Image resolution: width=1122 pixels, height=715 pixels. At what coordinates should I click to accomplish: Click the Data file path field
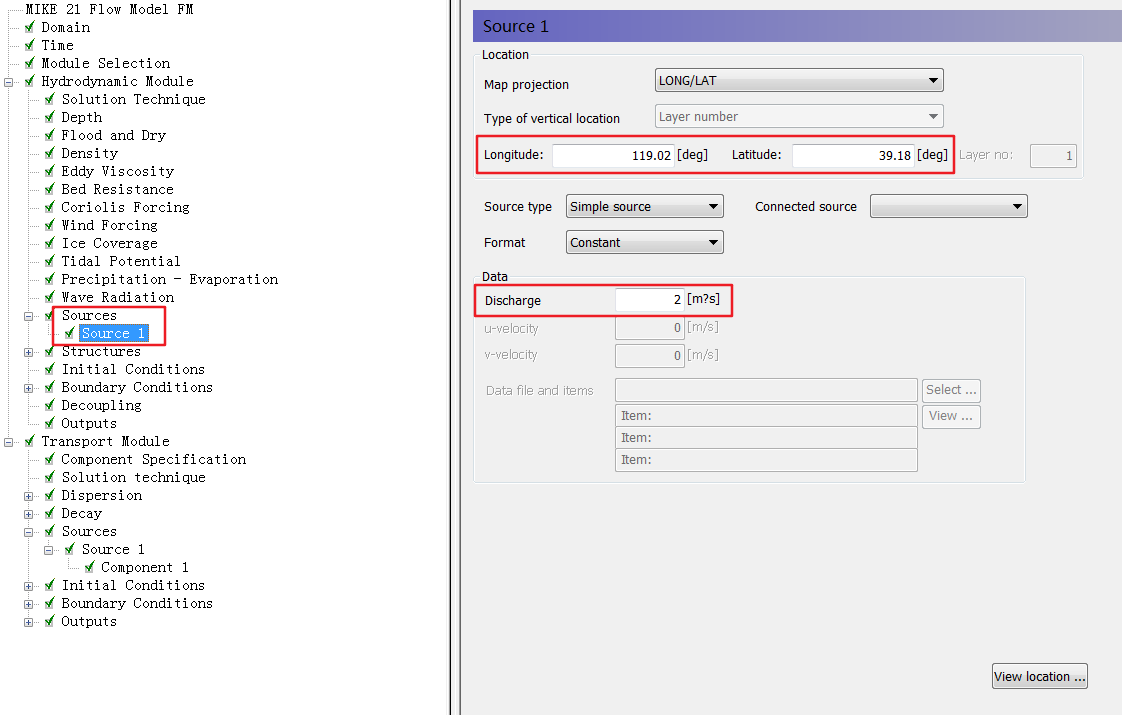coord(766,390)
